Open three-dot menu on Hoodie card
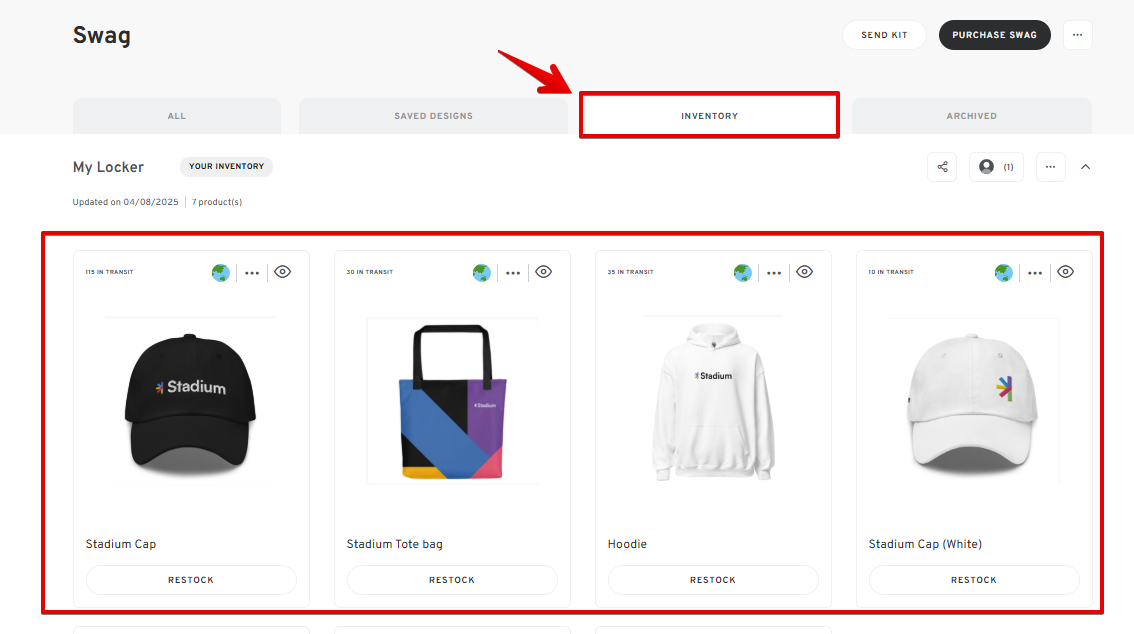 pos(774,273)
